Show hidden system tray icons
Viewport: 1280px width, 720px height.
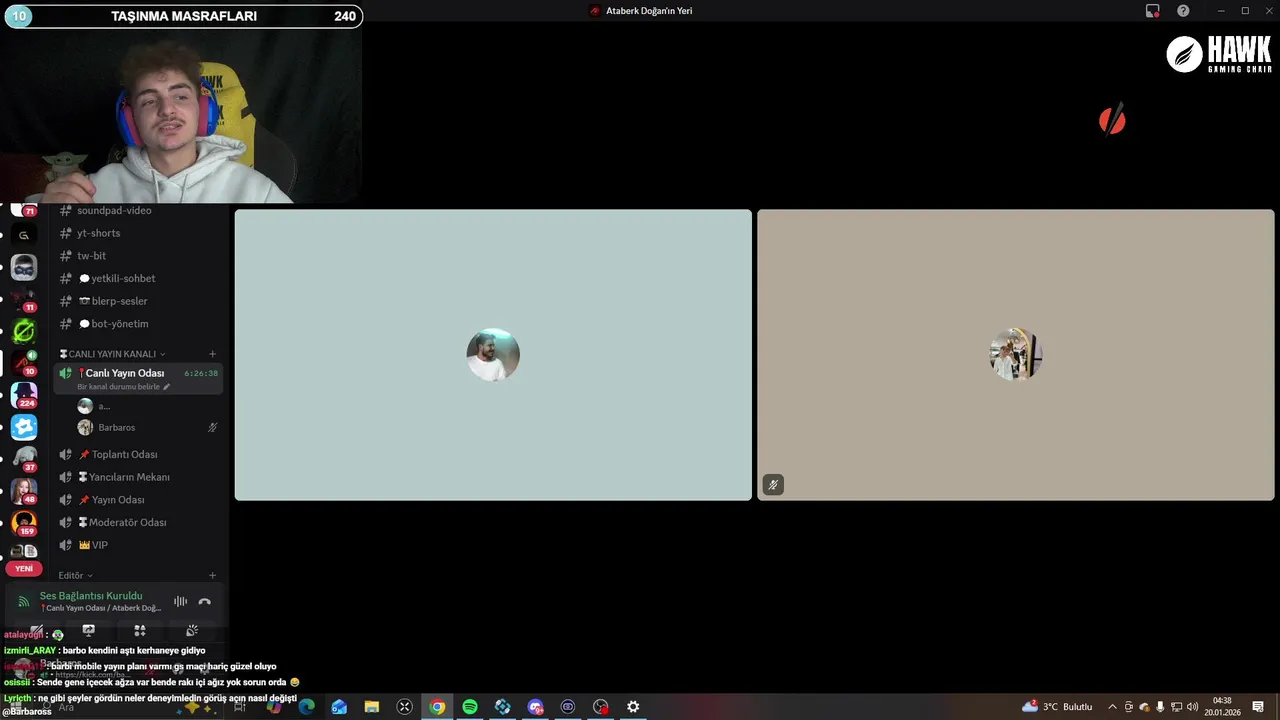coord(1112,707)
